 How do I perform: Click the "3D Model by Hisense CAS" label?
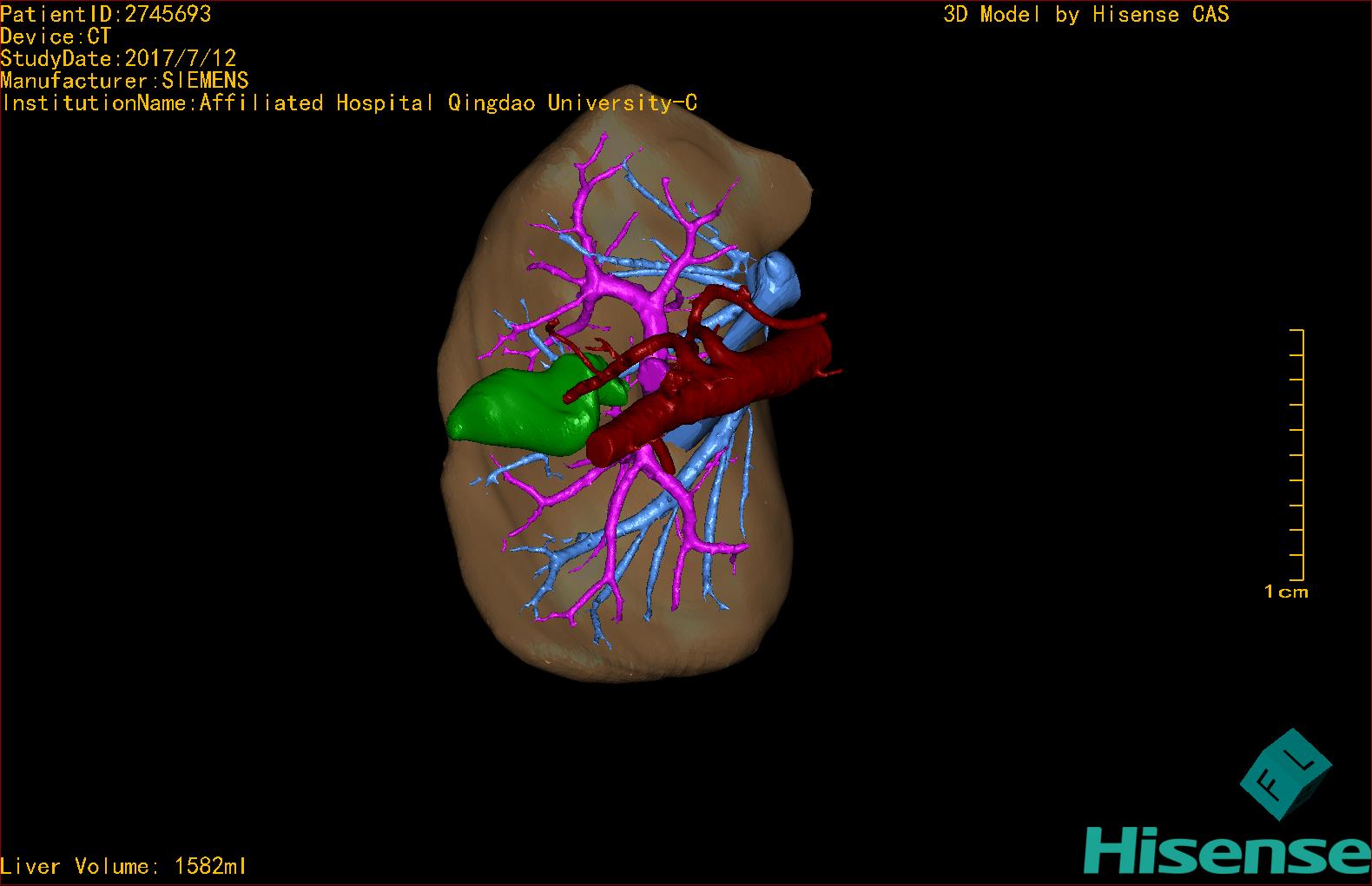click(x=1086, y=15)
